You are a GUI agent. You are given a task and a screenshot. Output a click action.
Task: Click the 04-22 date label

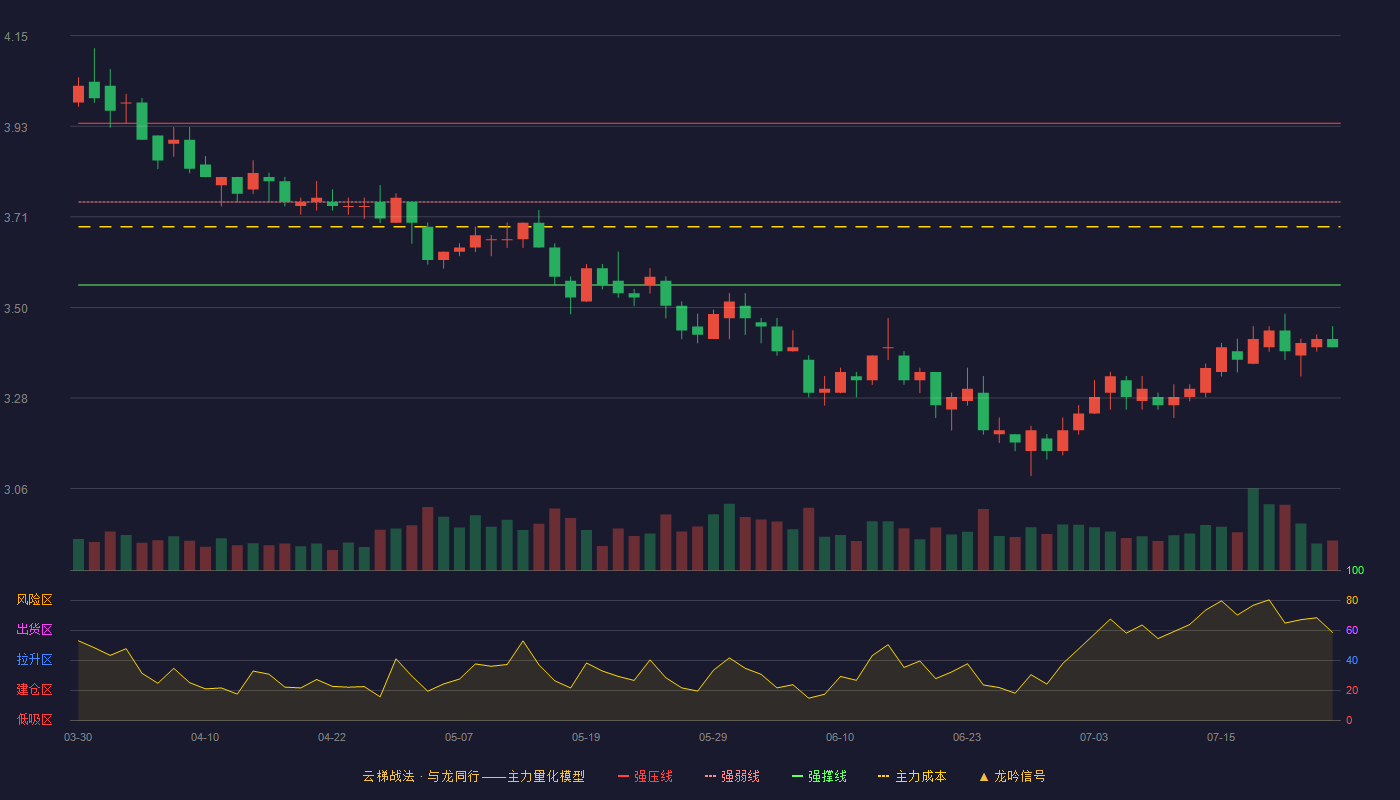(332, 737)
